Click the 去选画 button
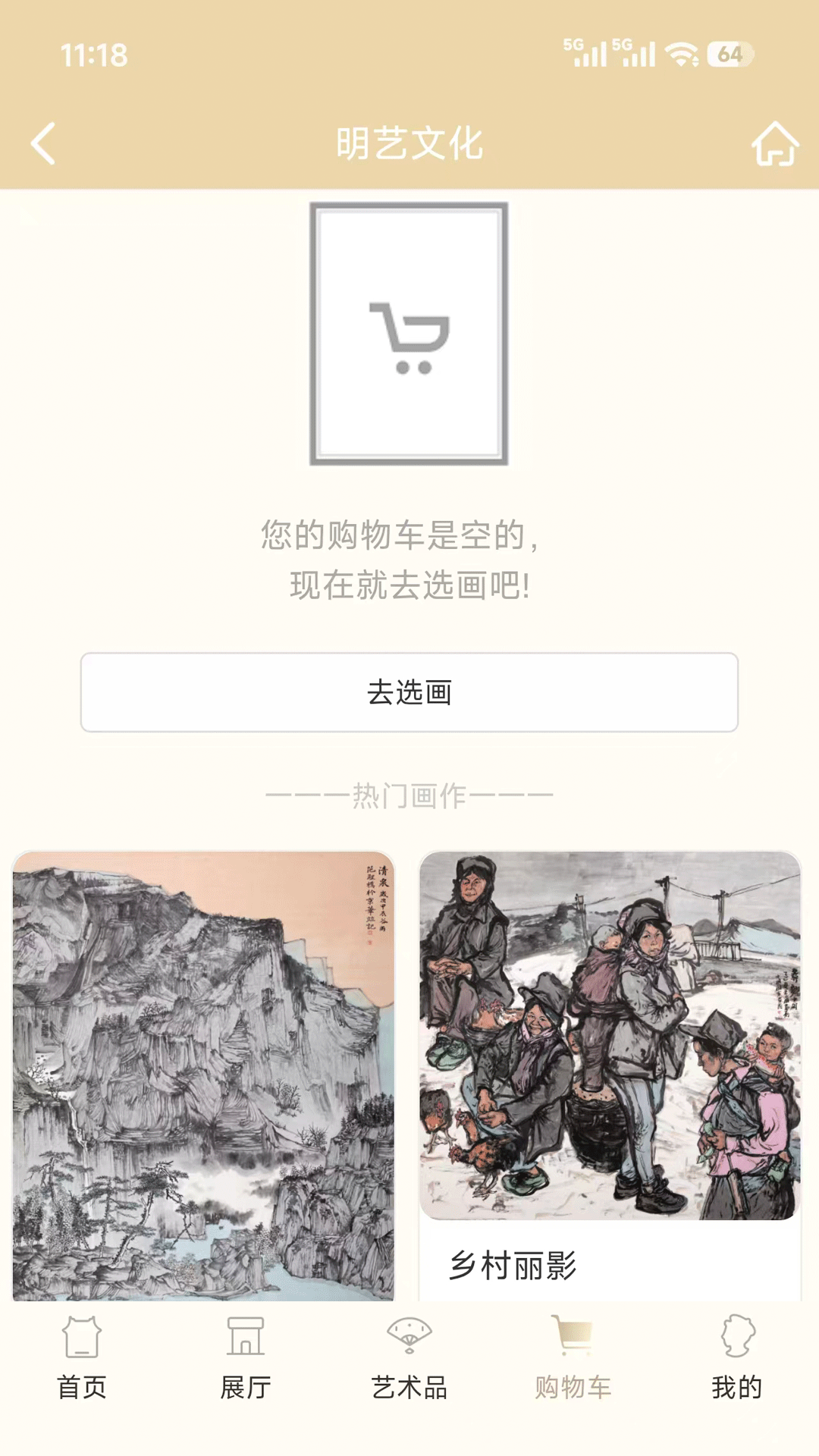Image resolution: width=819 pixels, height=1456 pixels. pos(409,692)
